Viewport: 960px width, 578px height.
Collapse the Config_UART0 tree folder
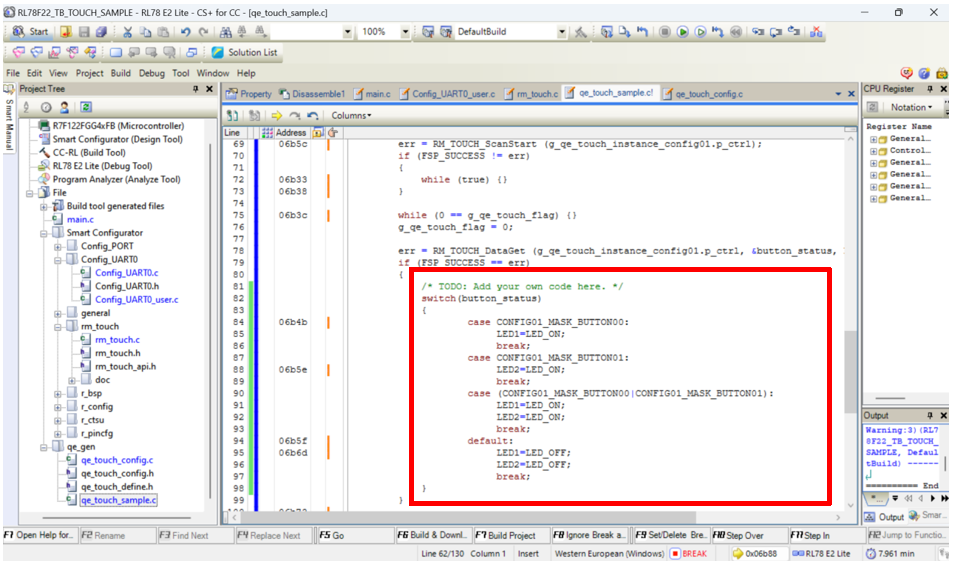58,260
